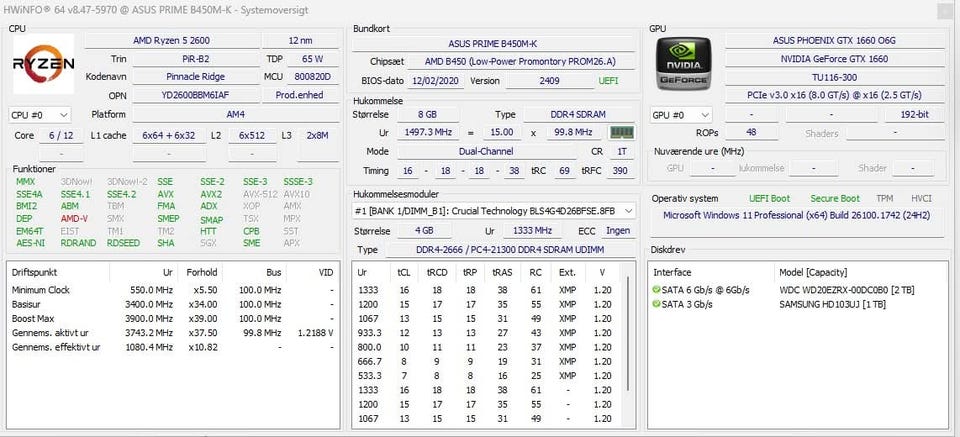Click the Microsoft Windows 11 Professional text
Screen dimensions: 960x437
point(798,215)
